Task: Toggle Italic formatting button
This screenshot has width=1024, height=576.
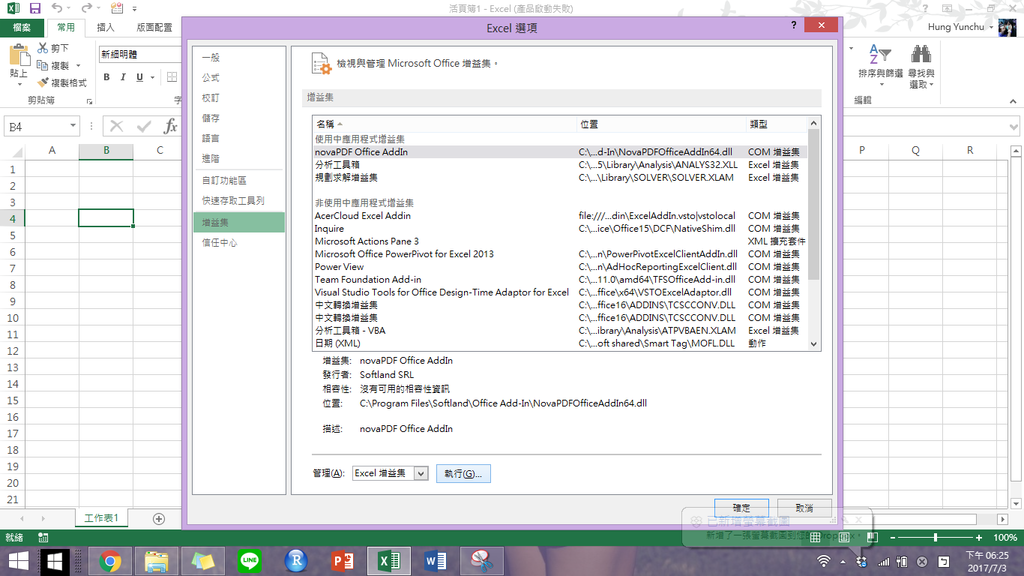Action: pos(123,77)
